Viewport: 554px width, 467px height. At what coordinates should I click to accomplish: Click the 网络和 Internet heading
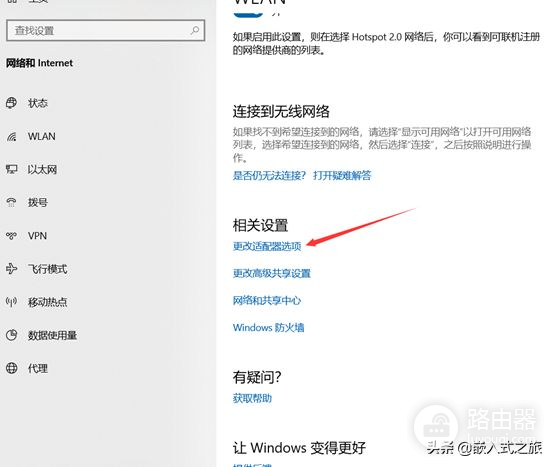(39, 63)
